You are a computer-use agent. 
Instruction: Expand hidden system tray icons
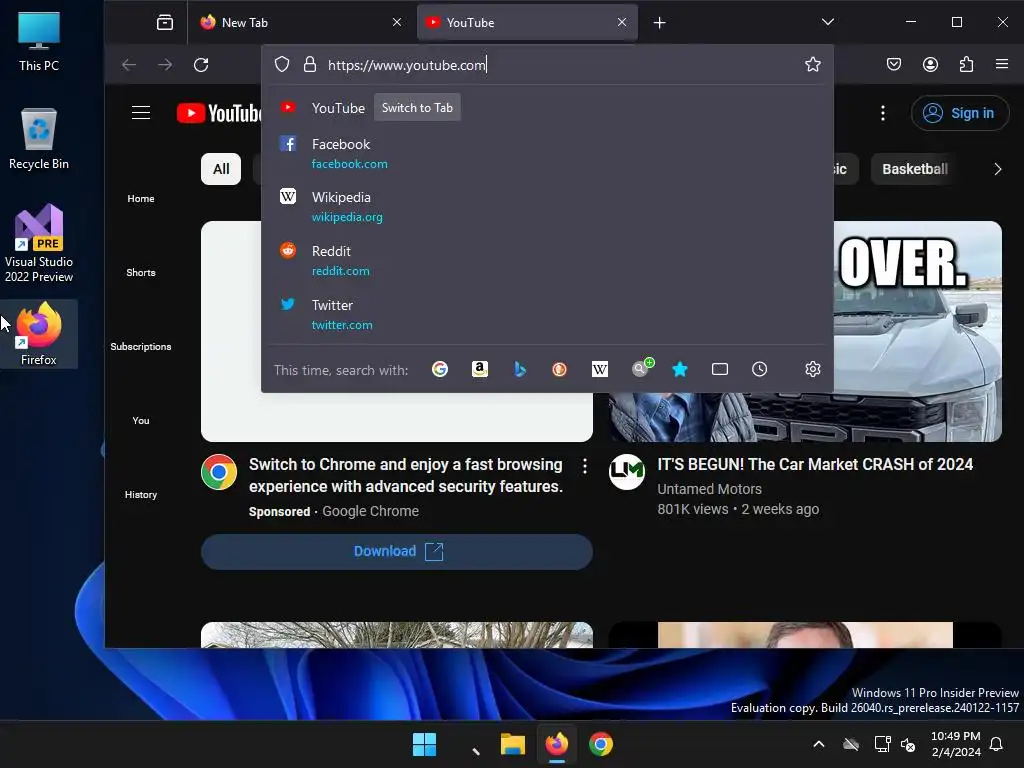818,744
